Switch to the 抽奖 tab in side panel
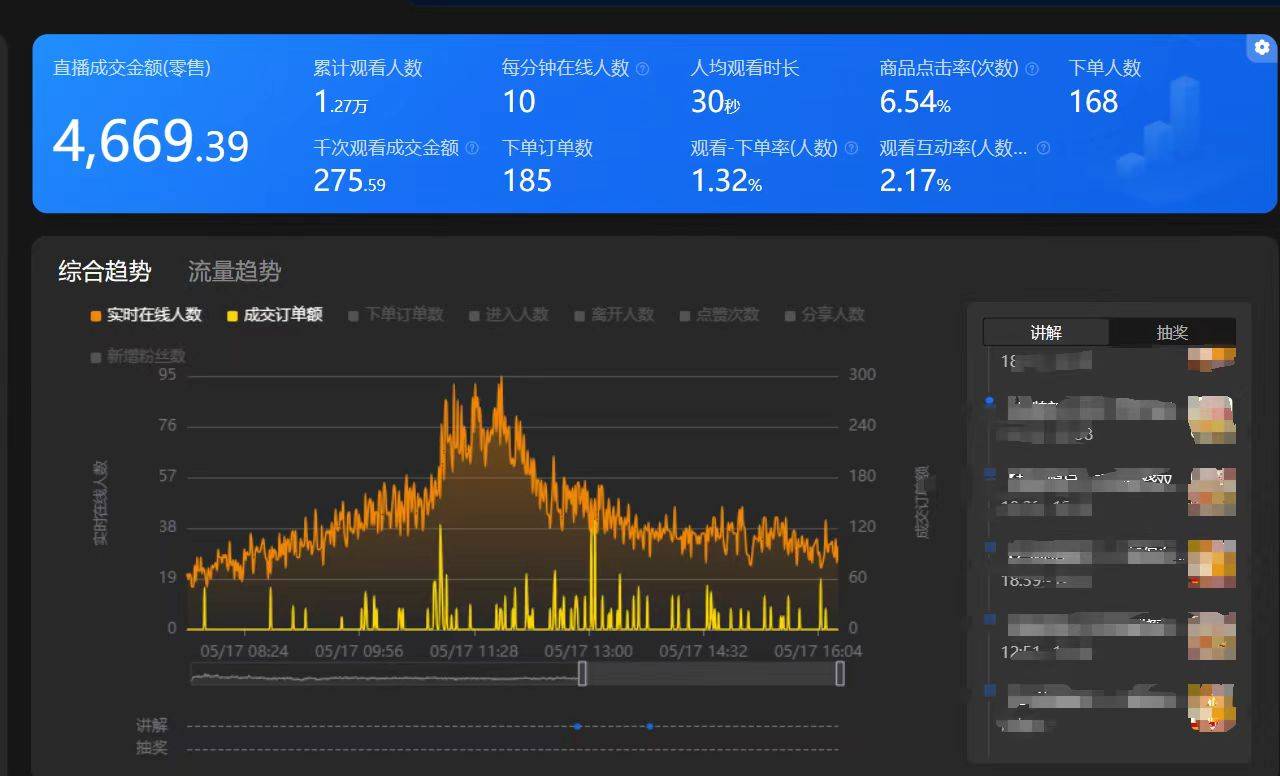 1172,333
